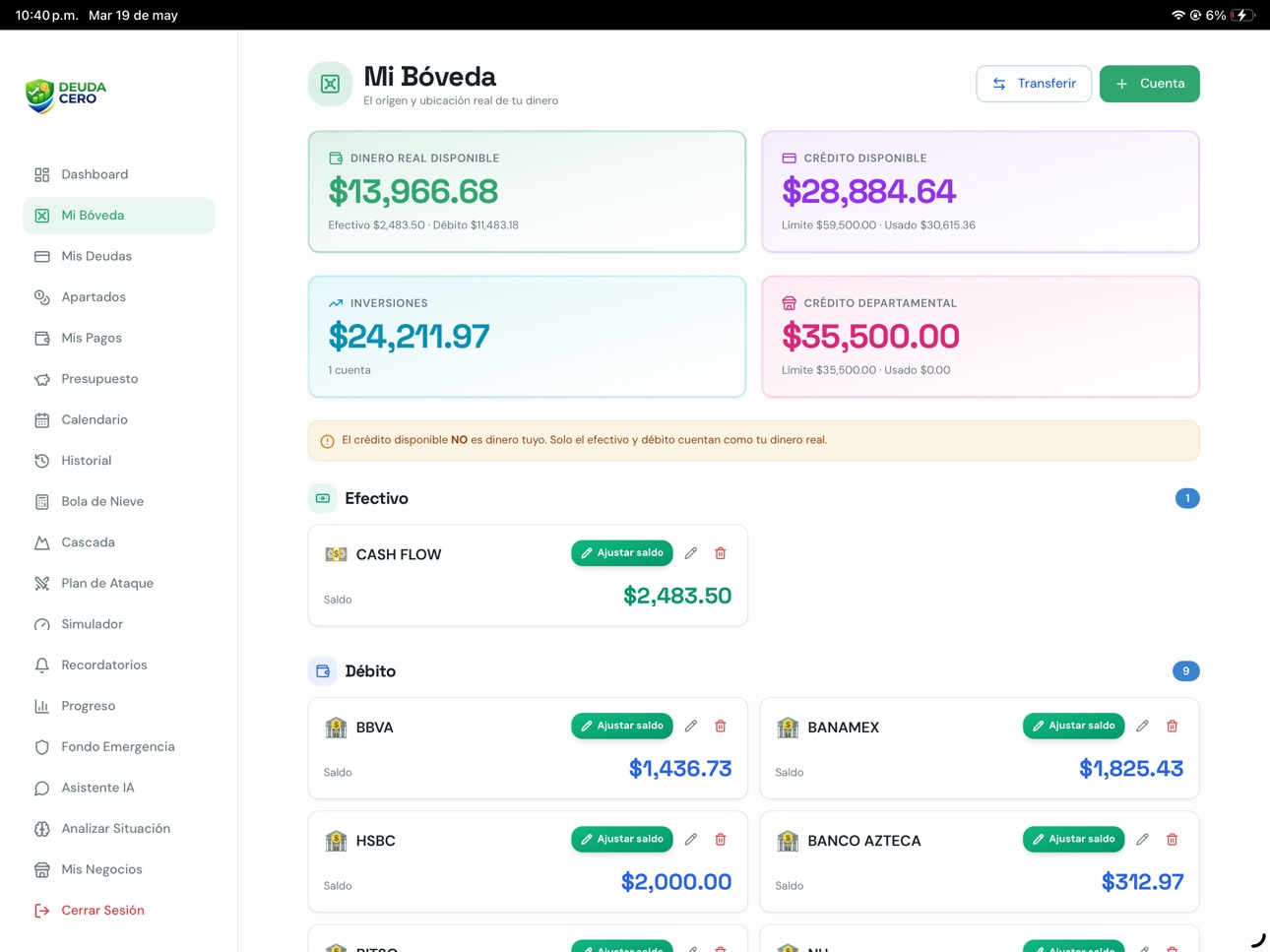The width and height of the screenshot is (1270, 952).
Task: Select Mi Bóveda in the sidebar
Action: click(118, 216)
